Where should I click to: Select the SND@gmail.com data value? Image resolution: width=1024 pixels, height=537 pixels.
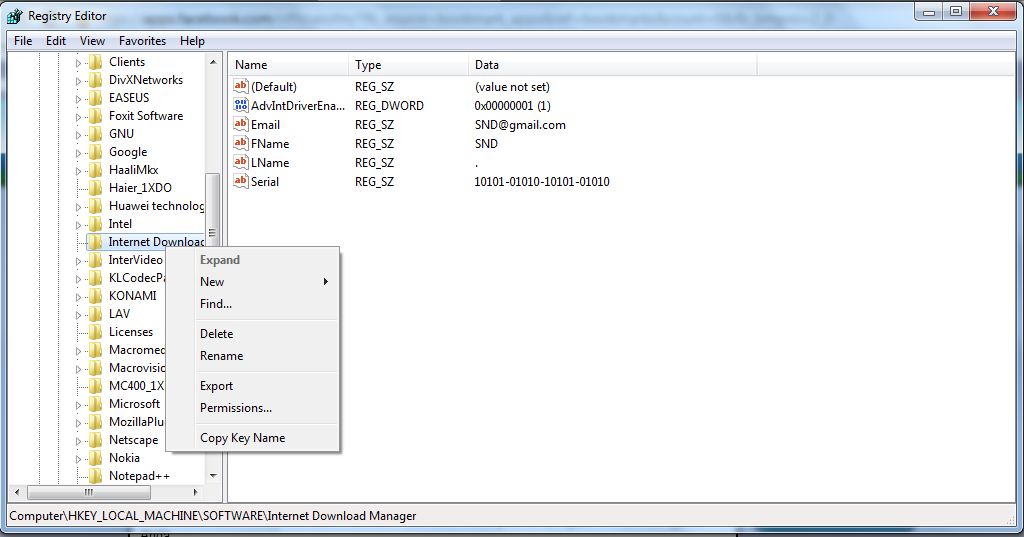[520, 125]
